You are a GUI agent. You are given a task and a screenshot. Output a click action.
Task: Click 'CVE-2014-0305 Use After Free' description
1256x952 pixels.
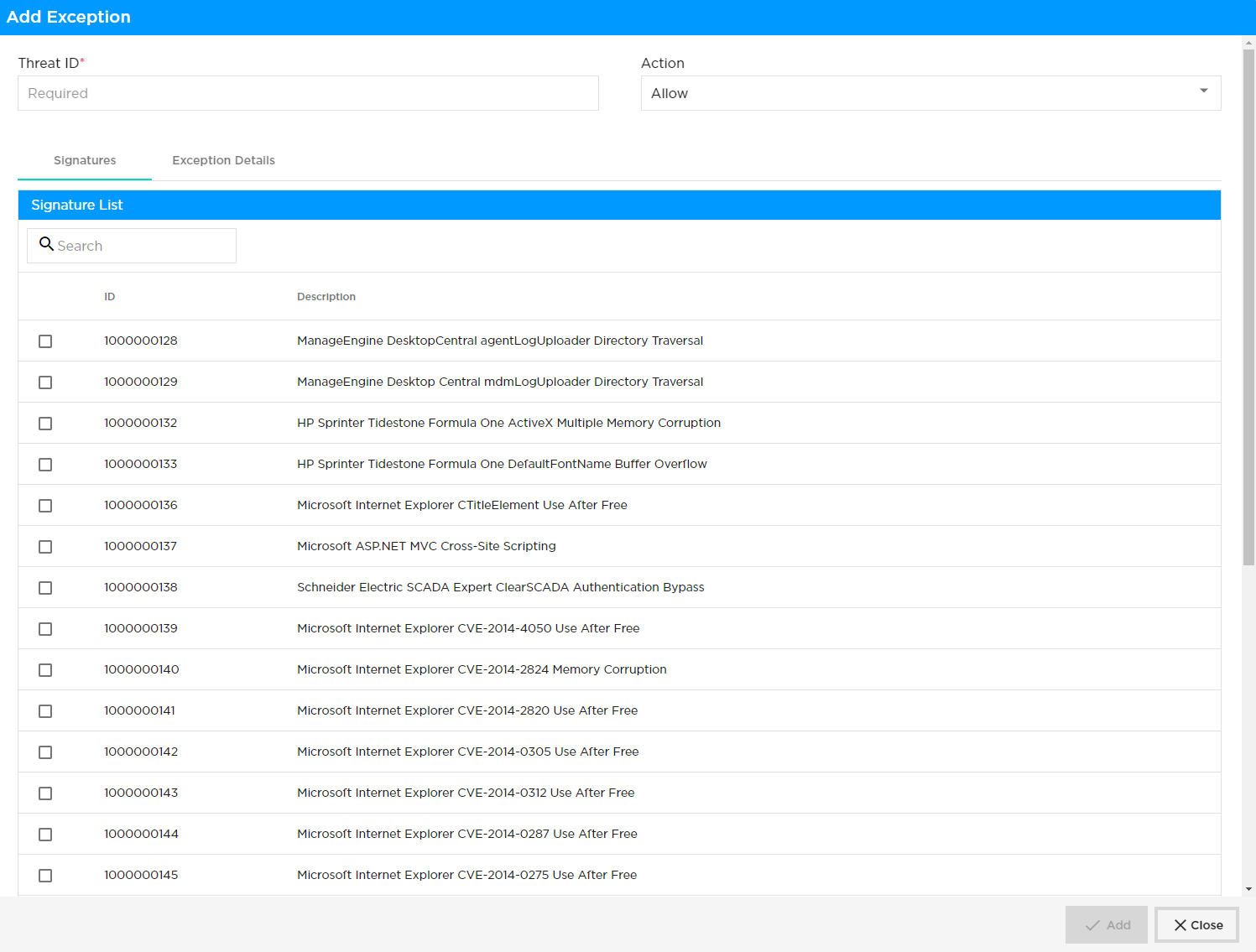tap(468, 752)
